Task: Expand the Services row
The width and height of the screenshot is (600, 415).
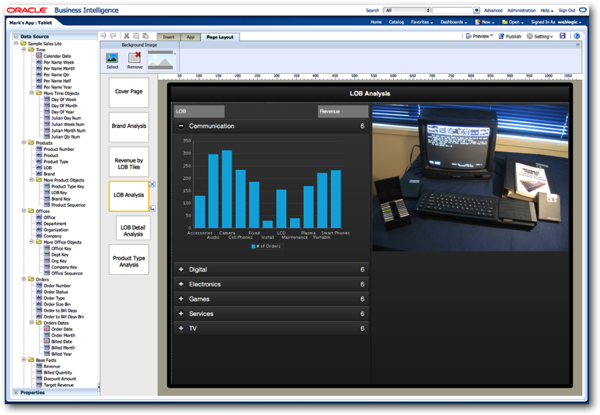Action: 181,314
